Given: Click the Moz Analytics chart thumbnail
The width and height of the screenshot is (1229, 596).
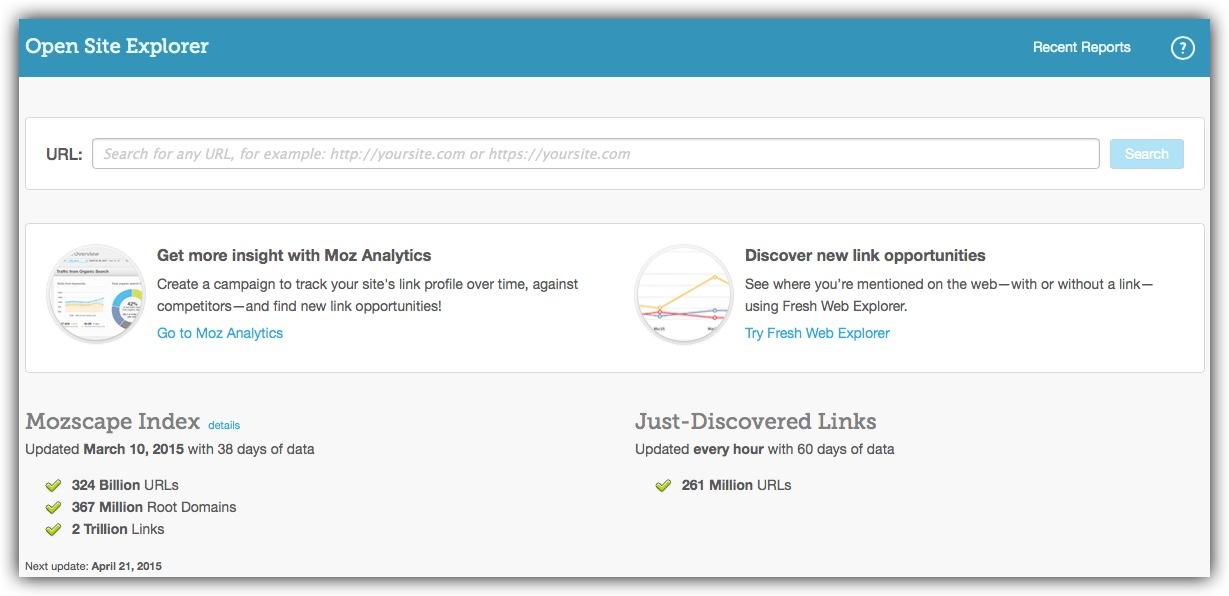Looking at the screenshot, I should (x=96, y=294).
